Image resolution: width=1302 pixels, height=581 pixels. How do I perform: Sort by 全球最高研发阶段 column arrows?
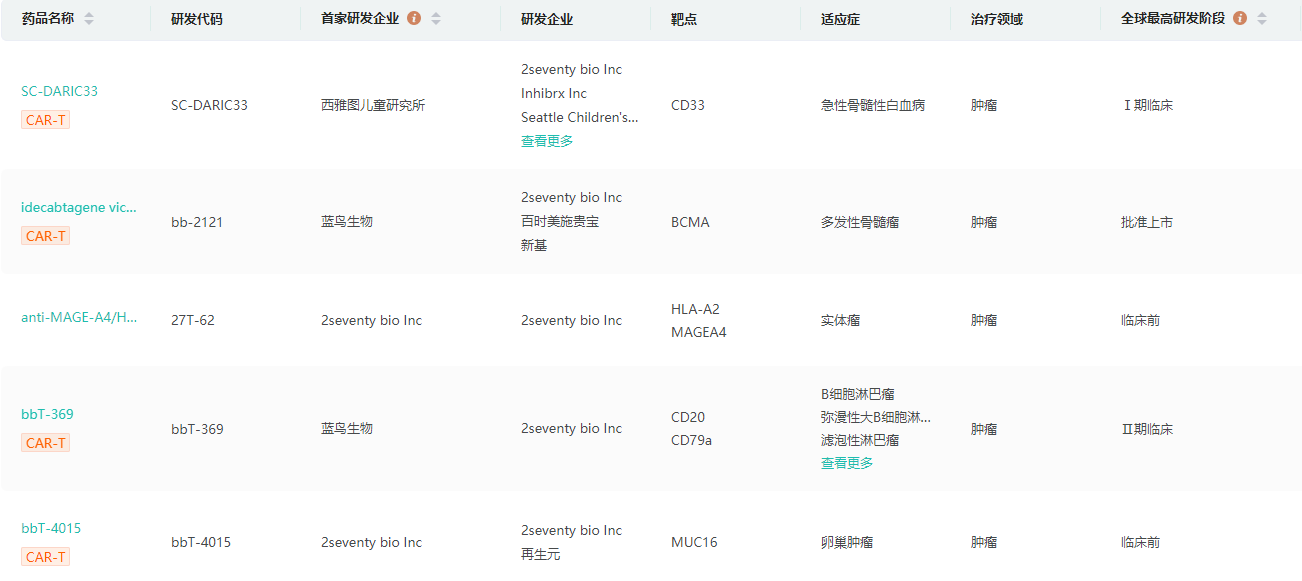(1262, 19)
